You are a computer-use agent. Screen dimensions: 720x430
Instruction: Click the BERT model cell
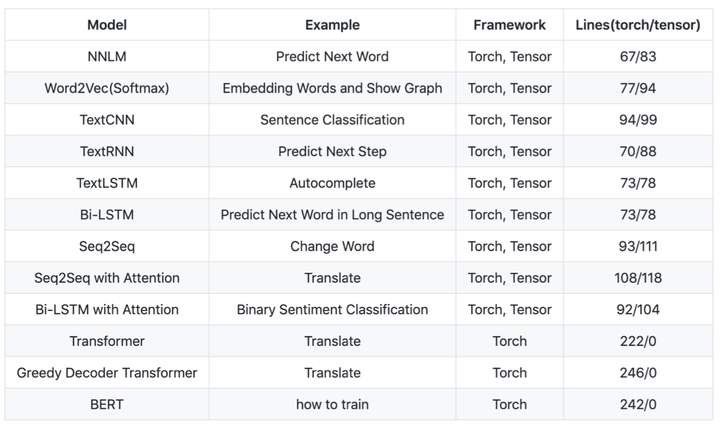tap(107, 404)
